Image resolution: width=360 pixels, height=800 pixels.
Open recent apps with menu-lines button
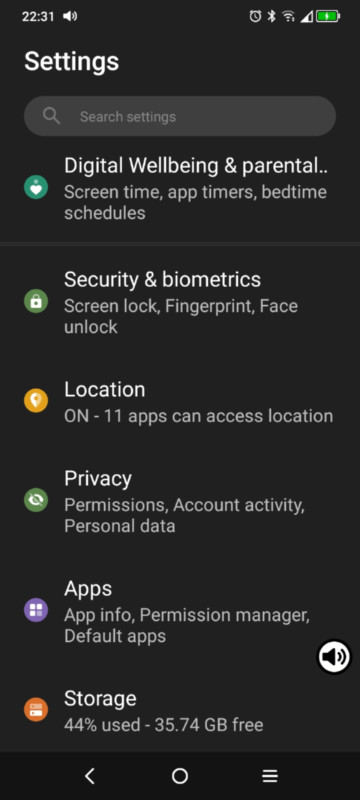tap(270, 776)
